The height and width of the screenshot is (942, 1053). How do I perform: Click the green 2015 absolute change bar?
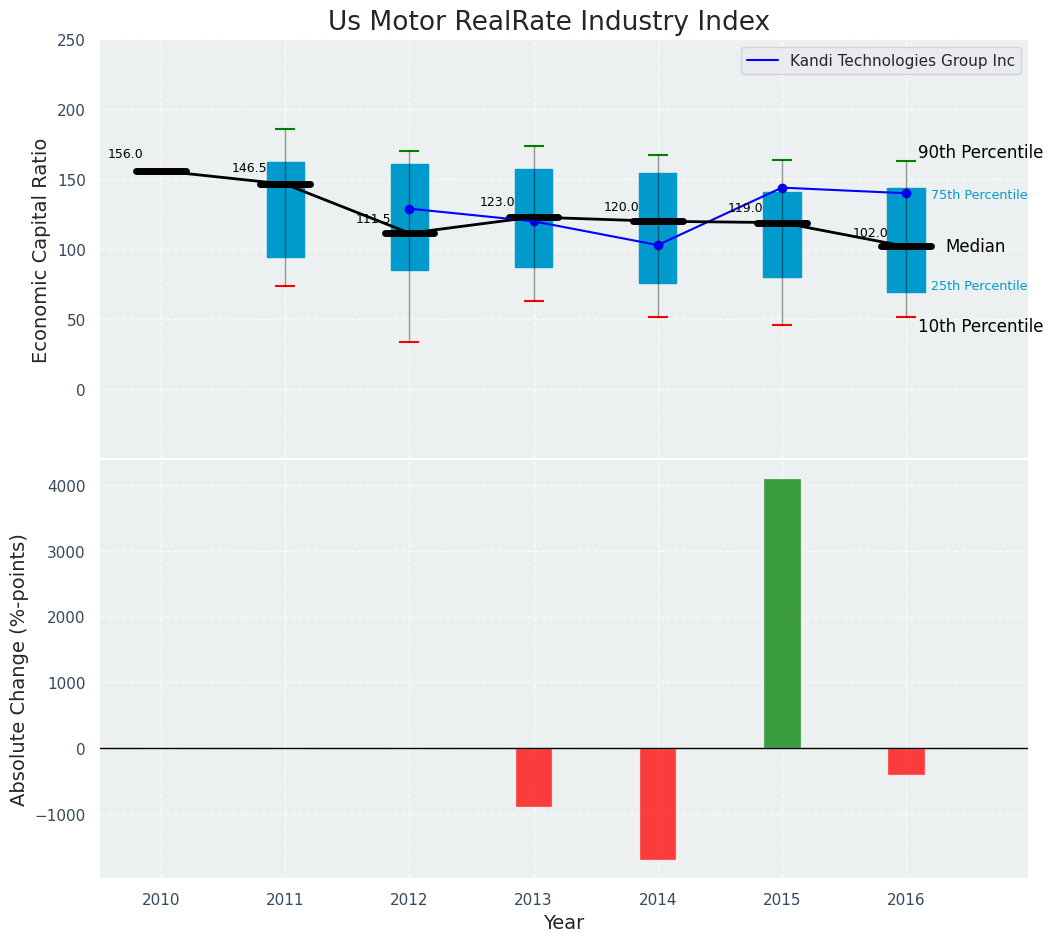pos(782,613)
